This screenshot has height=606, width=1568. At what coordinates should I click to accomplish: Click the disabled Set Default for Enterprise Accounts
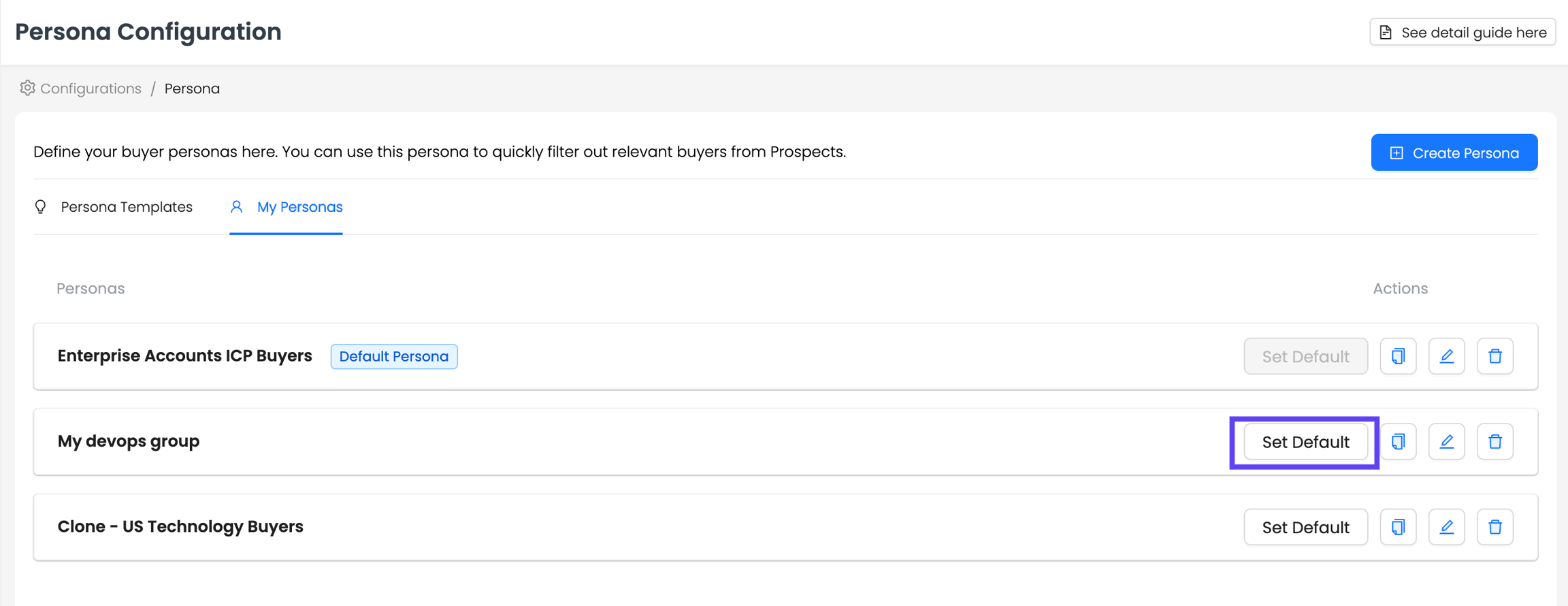[1305, 356]
